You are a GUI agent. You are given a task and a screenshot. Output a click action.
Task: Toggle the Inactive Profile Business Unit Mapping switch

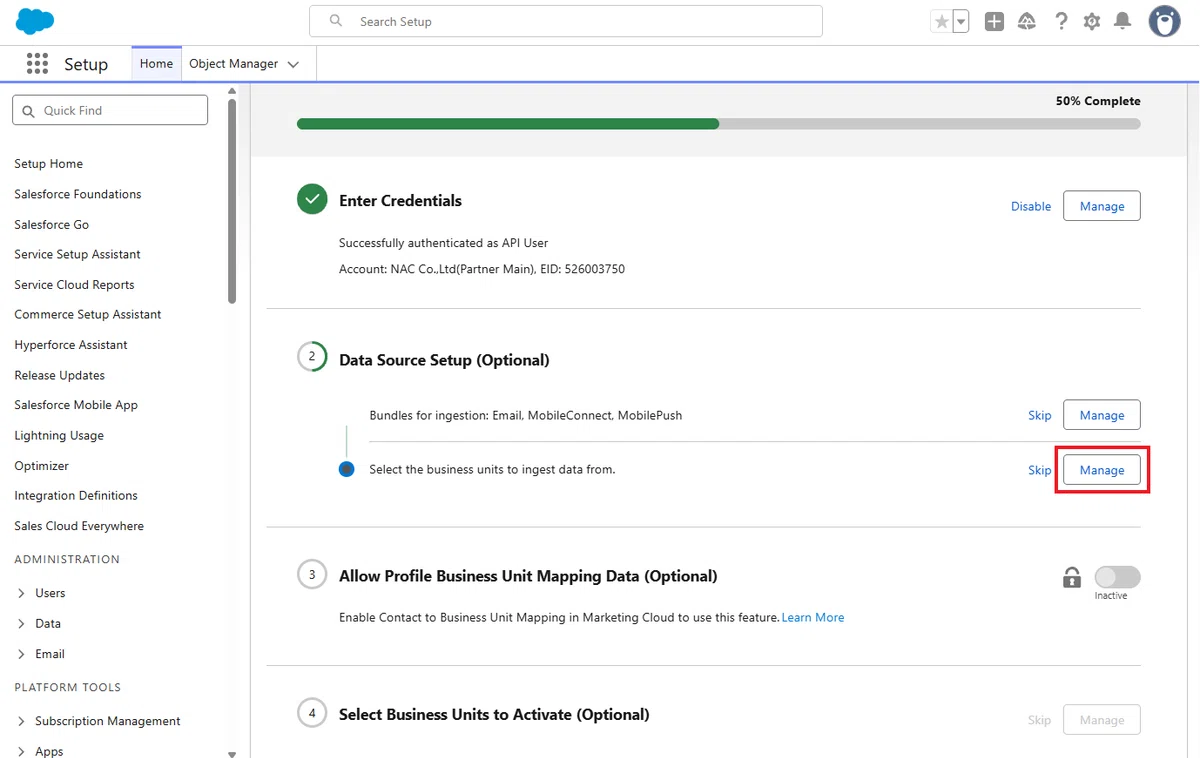(1117, 577)
